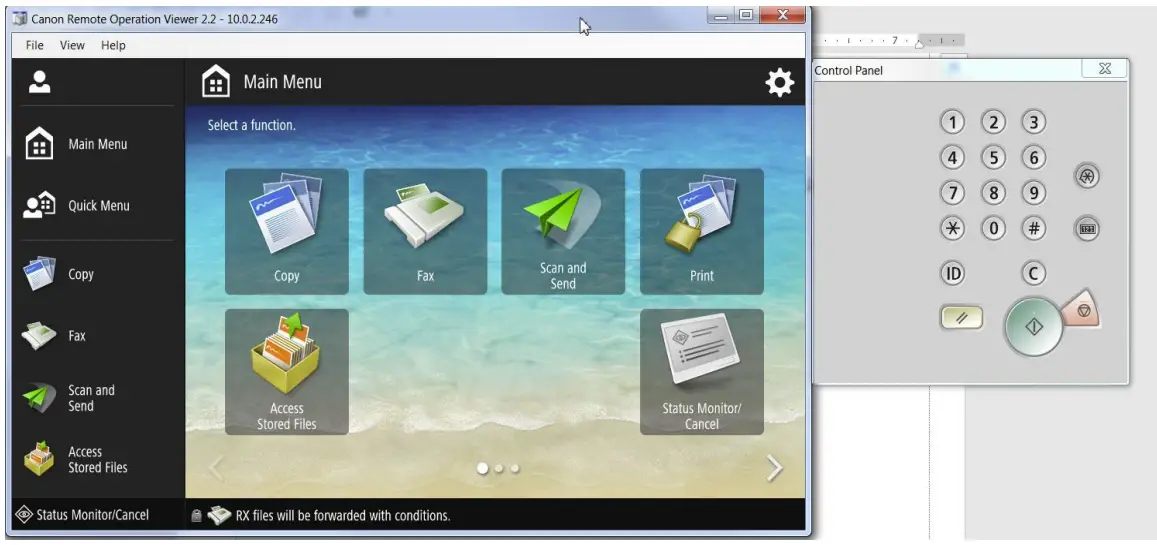Image resolution: width=1157 pixels, height=545 pixels.
Task: Click keypad button 4 on Control Panel
Action: tap(953, 158)
